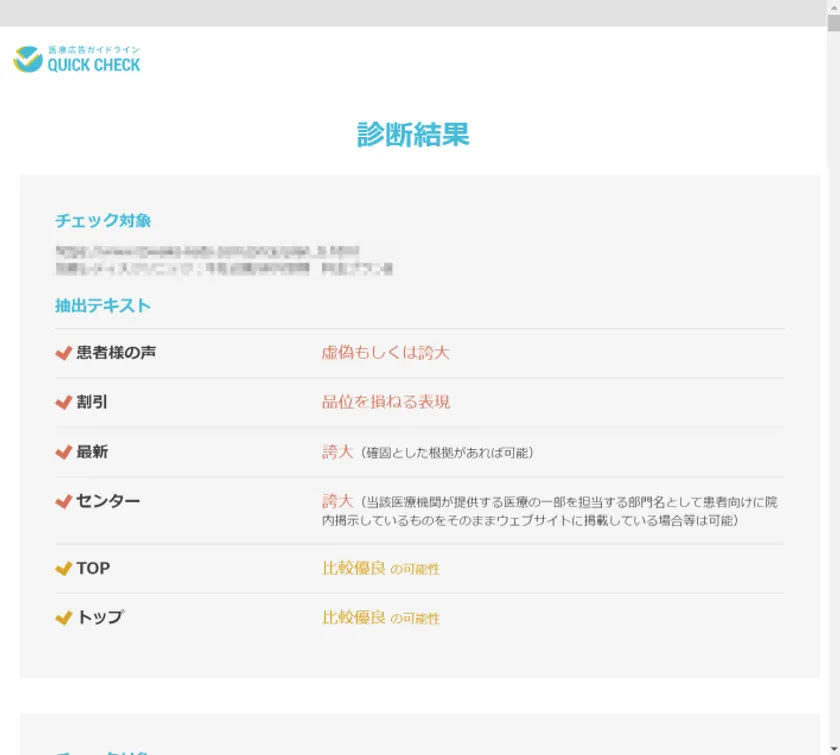Click the red checkmark beside 最新
Image resolution: width=840 pixels, height=755 pixels.
pyautogui.click(x=64, y=452)
